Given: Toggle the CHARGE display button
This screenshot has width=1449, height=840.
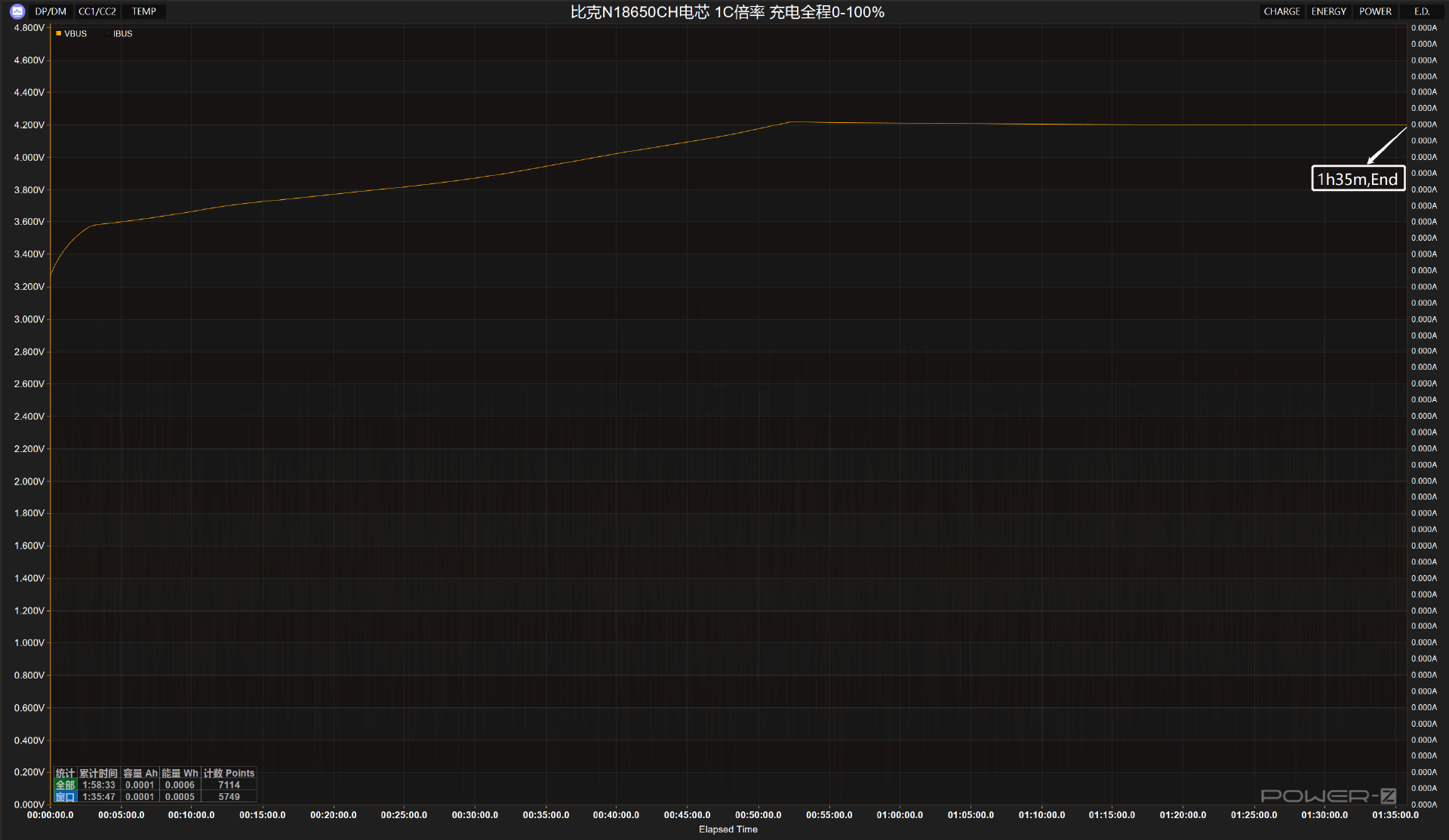Looking at the screenshot, I should pos(1281,11).
